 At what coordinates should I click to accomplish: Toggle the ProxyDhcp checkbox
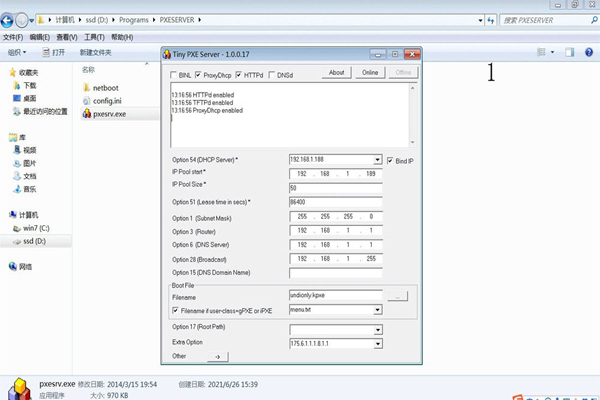coord(198,75)
